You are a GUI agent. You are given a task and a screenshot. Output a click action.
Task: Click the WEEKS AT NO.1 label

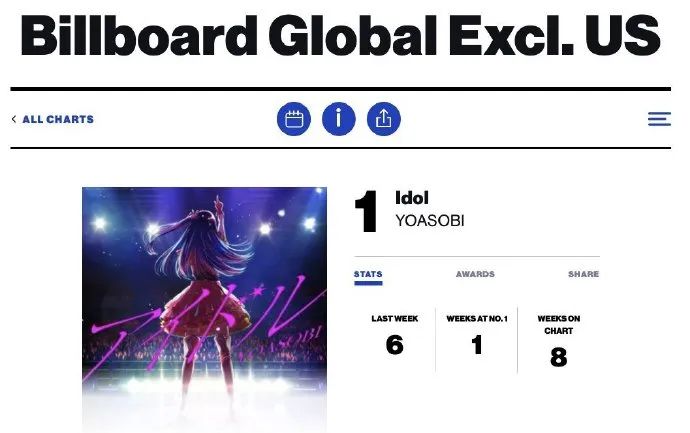point(476,319)
